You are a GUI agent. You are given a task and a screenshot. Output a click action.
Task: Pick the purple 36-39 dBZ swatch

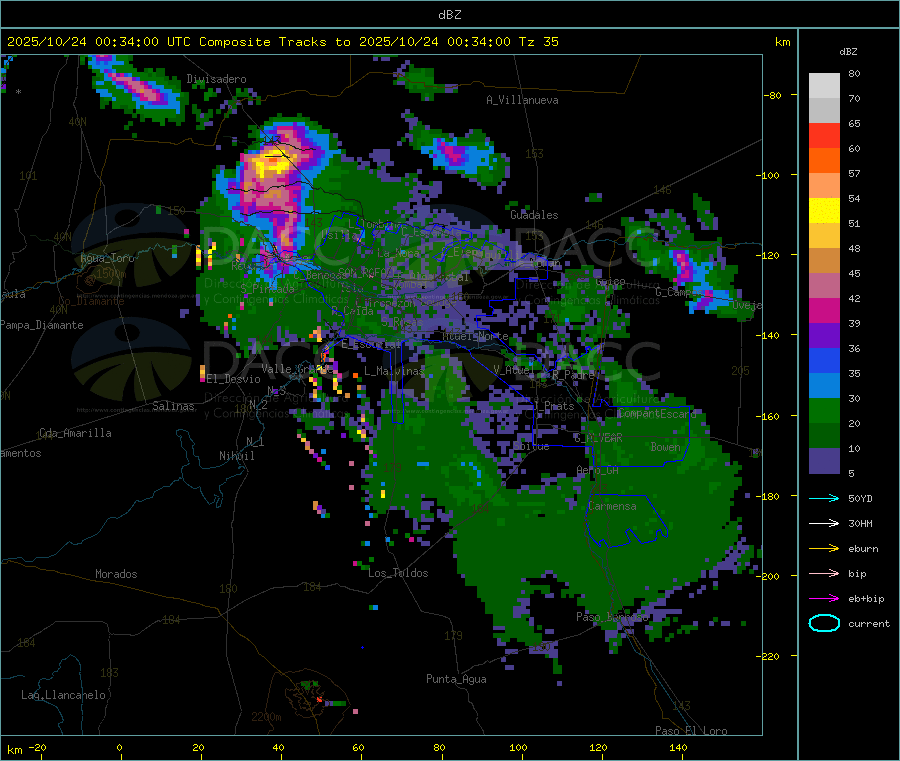[x=824, y=336]
